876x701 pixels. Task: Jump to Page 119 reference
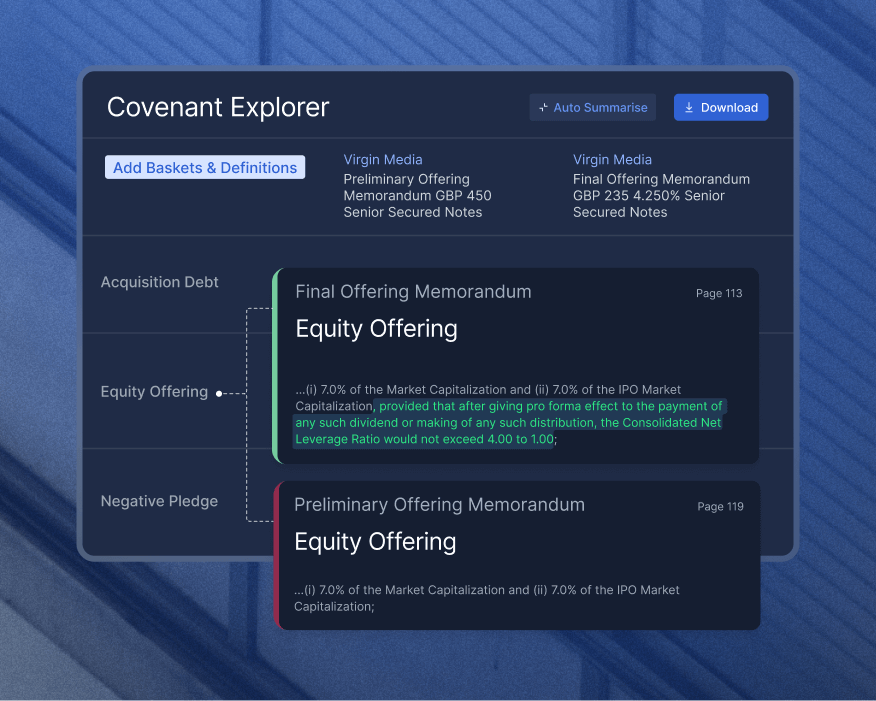point(720,506)
